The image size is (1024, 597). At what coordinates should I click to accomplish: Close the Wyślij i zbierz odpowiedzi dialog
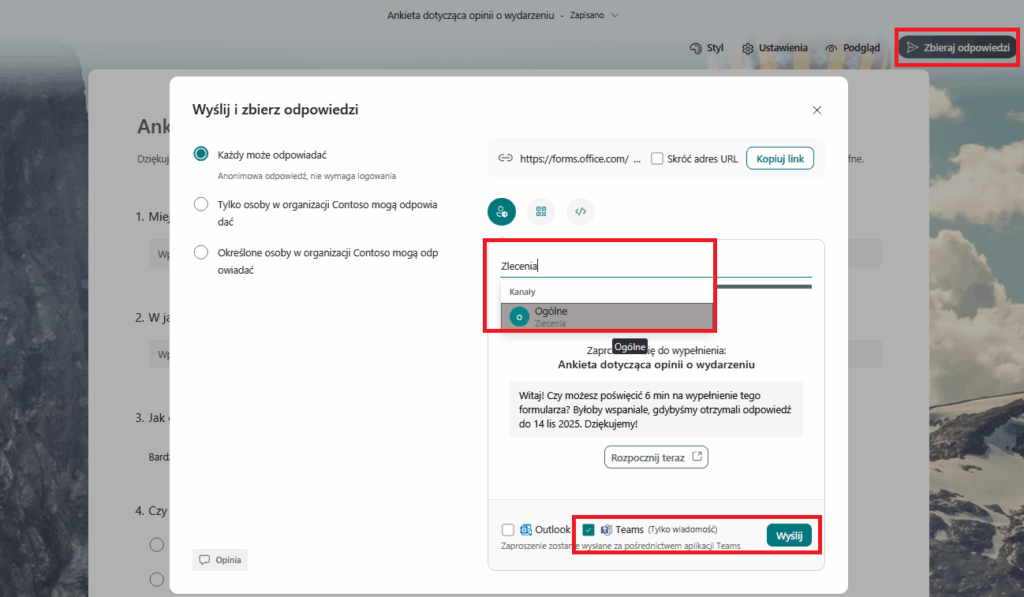click(x=817, y=110)
